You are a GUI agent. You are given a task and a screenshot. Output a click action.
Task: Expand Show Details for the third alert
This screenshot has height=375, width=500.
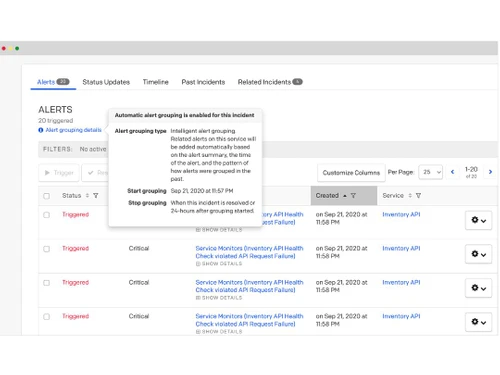[219, 298]
